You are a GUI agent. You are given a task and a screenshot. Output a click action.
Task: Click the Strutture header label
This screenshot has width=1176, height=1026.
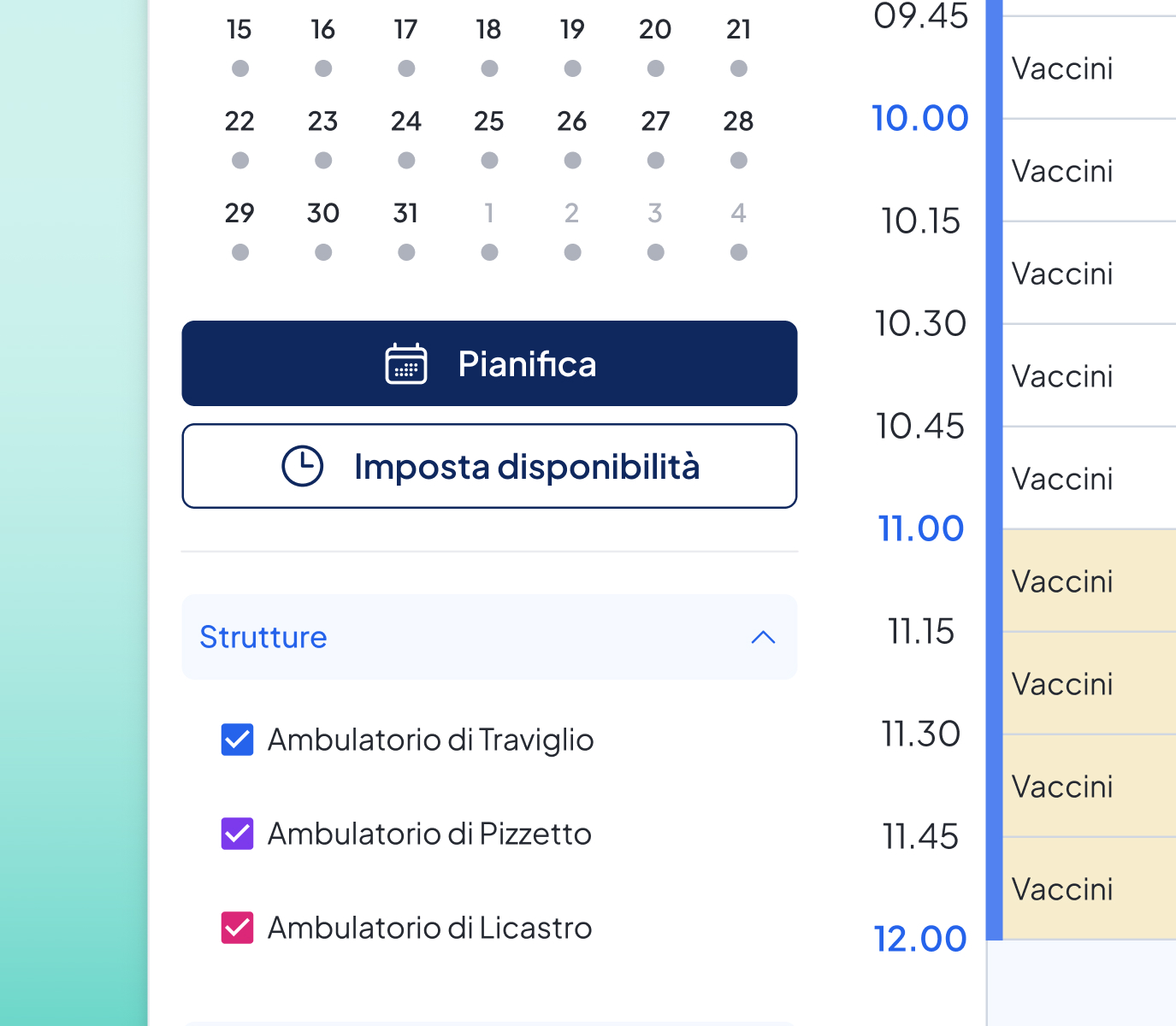click(263, 638)
